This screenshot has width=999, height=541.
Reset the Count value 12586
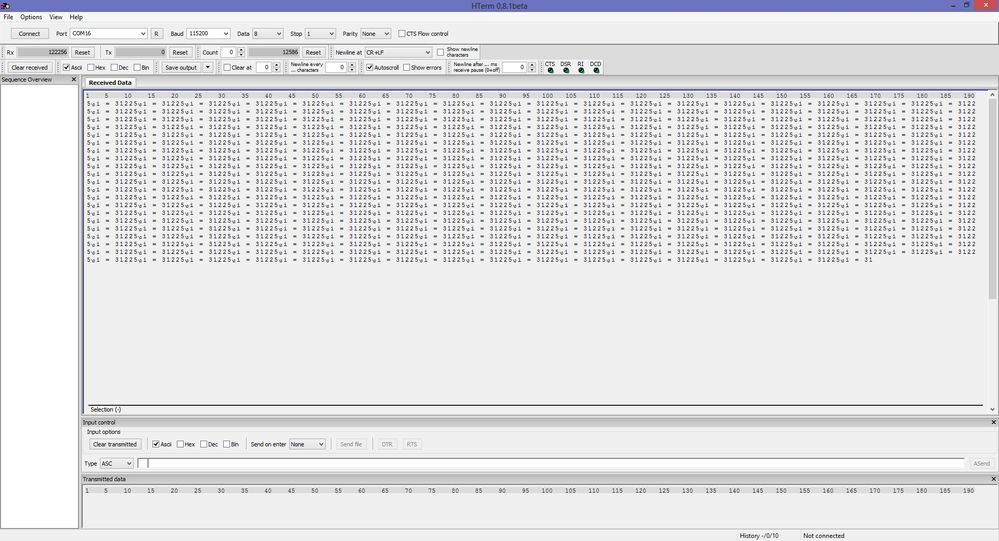coord(313,52)
